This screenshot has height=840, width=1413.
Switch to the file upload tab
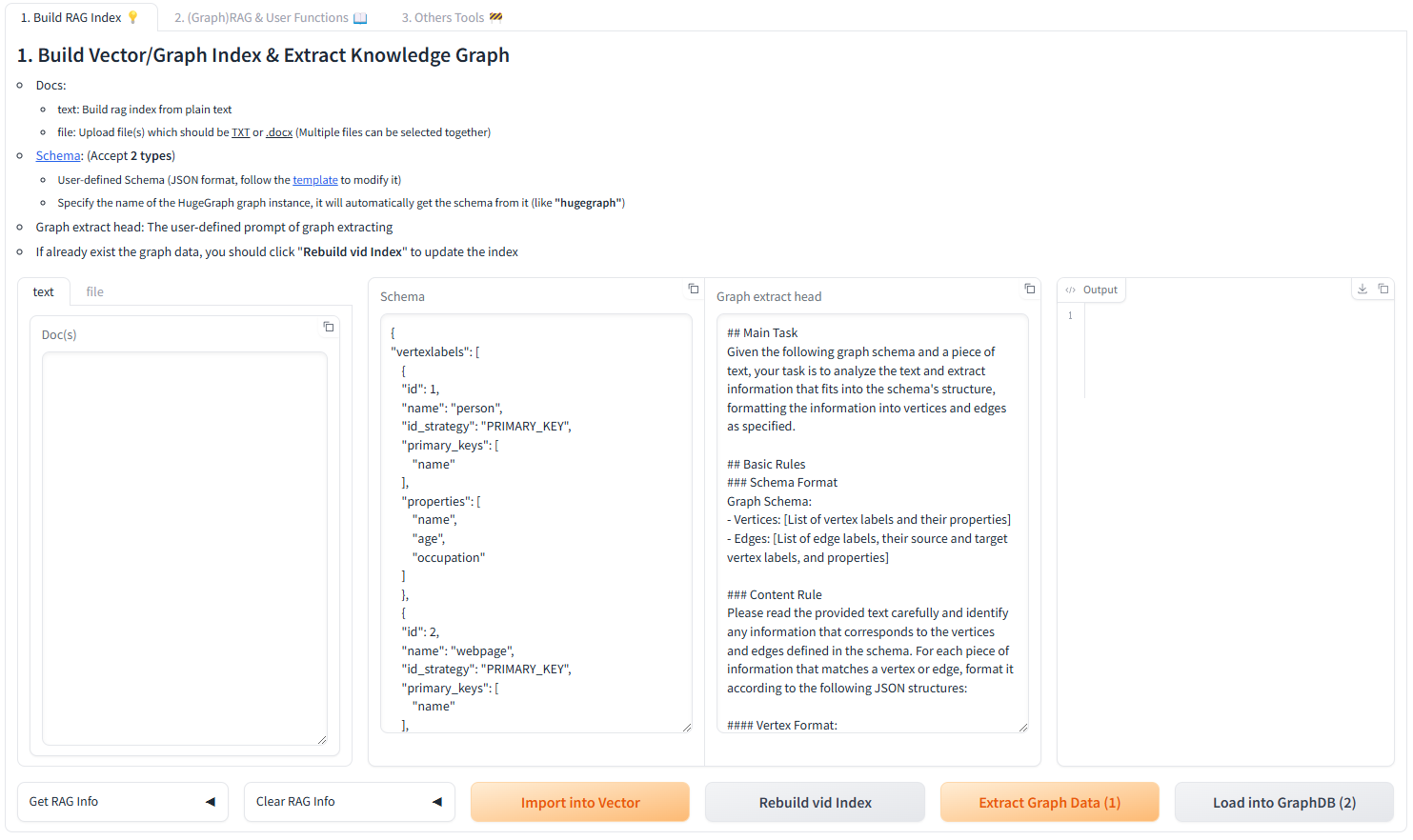(94, 291)
